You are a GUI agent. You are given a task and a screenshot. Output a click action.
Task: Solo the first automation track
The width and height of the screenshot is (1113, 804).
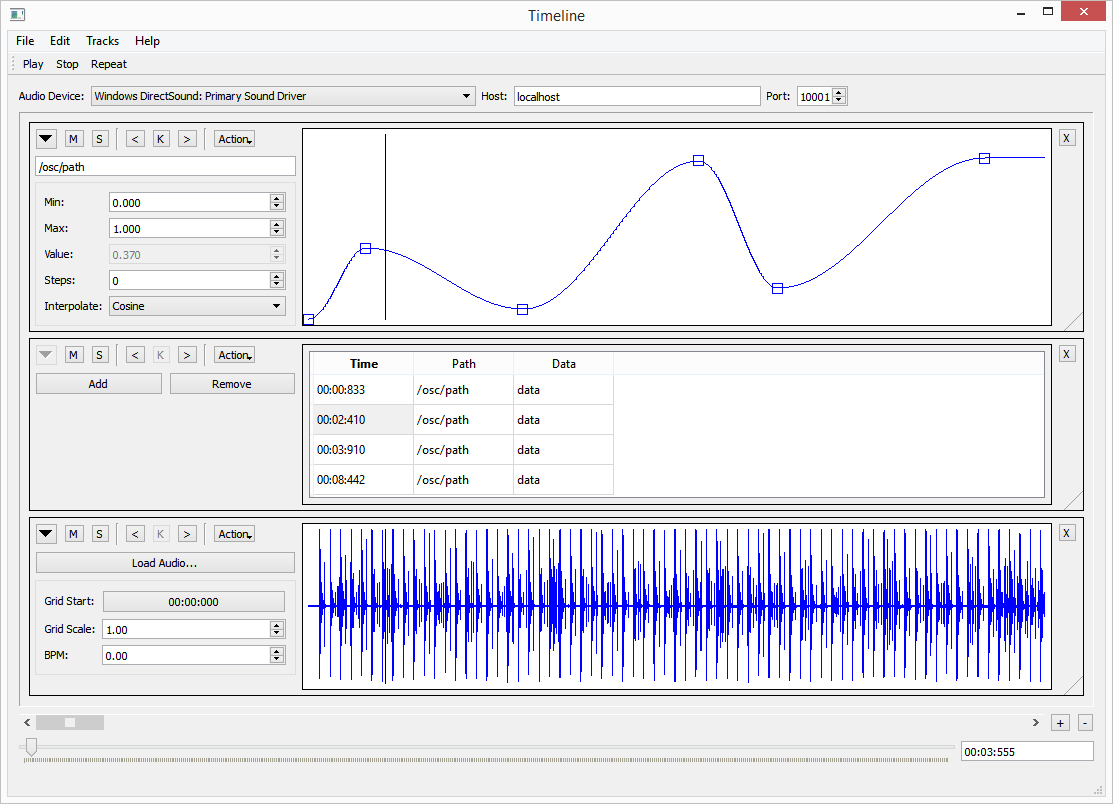tap(99, 139)
